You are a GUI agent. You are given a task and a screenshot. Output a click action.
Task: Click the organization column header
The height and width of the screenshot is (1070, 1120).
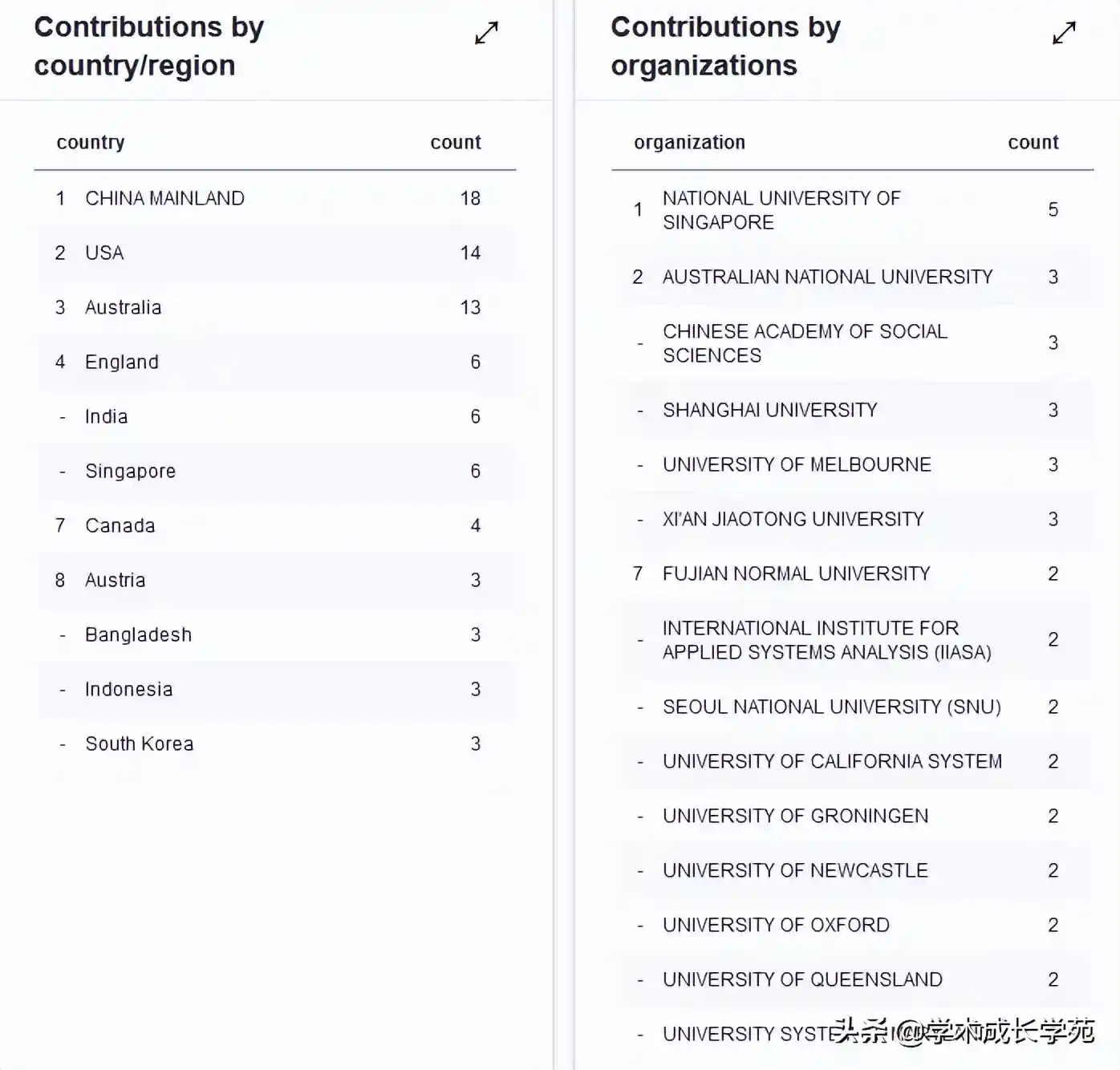690,143
